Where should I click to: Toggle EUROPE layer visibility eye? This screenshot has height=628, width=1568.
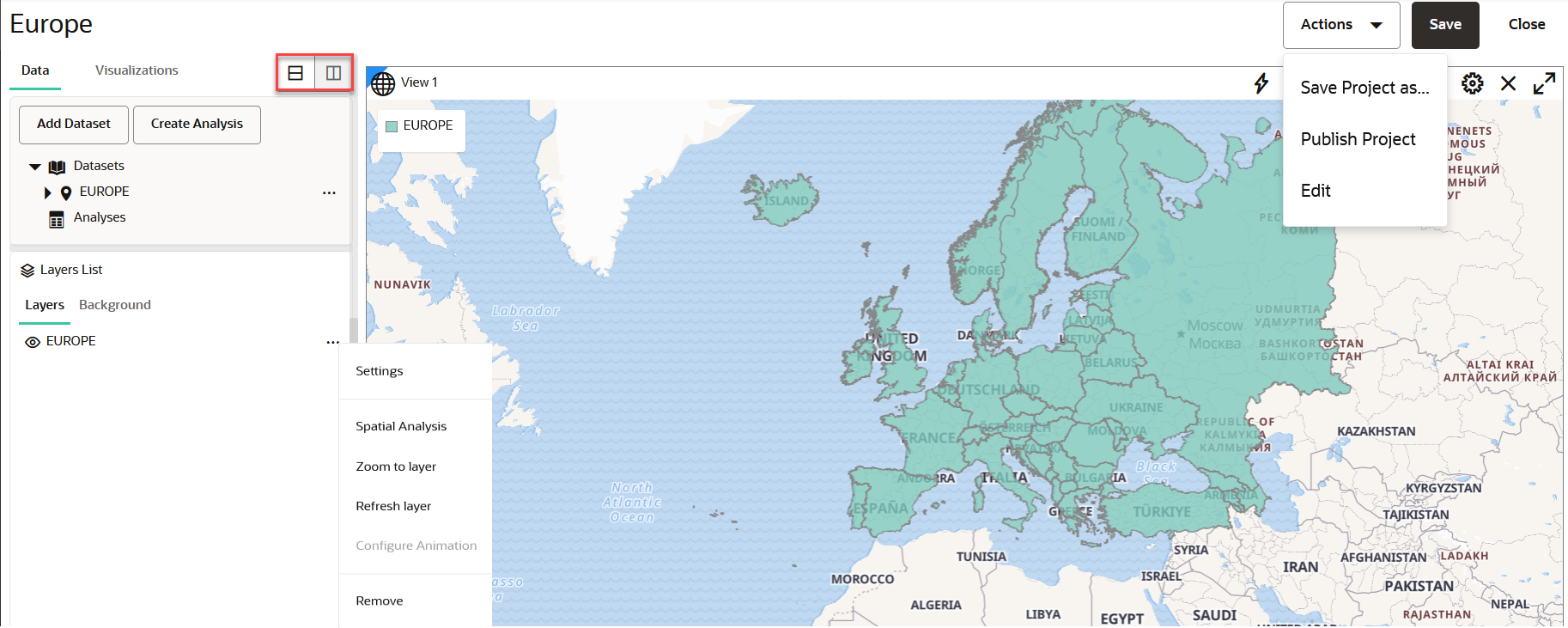click(33, 342)
